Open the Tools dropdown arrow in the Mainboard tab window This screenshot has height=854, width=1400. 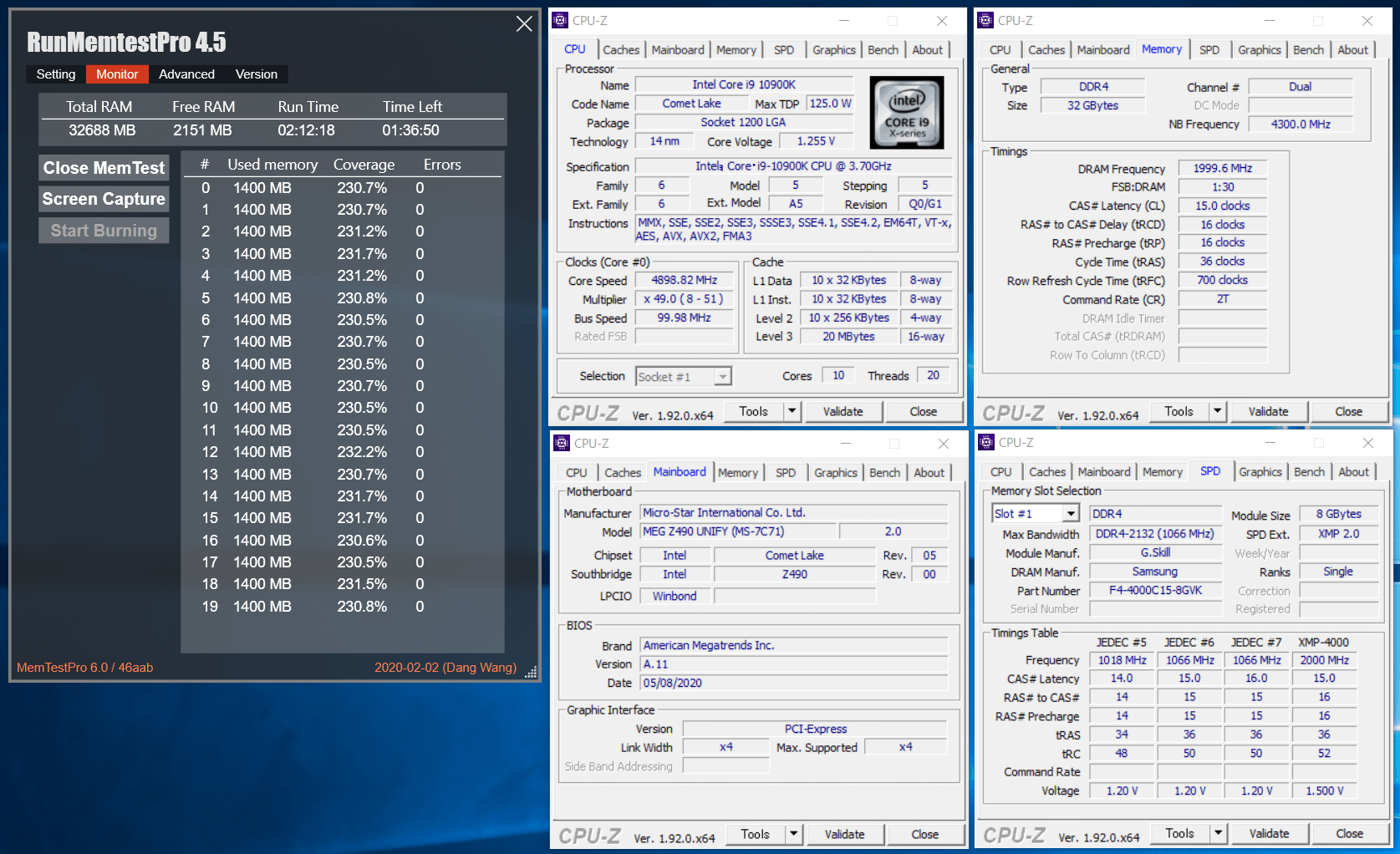(x=794, y=834)
